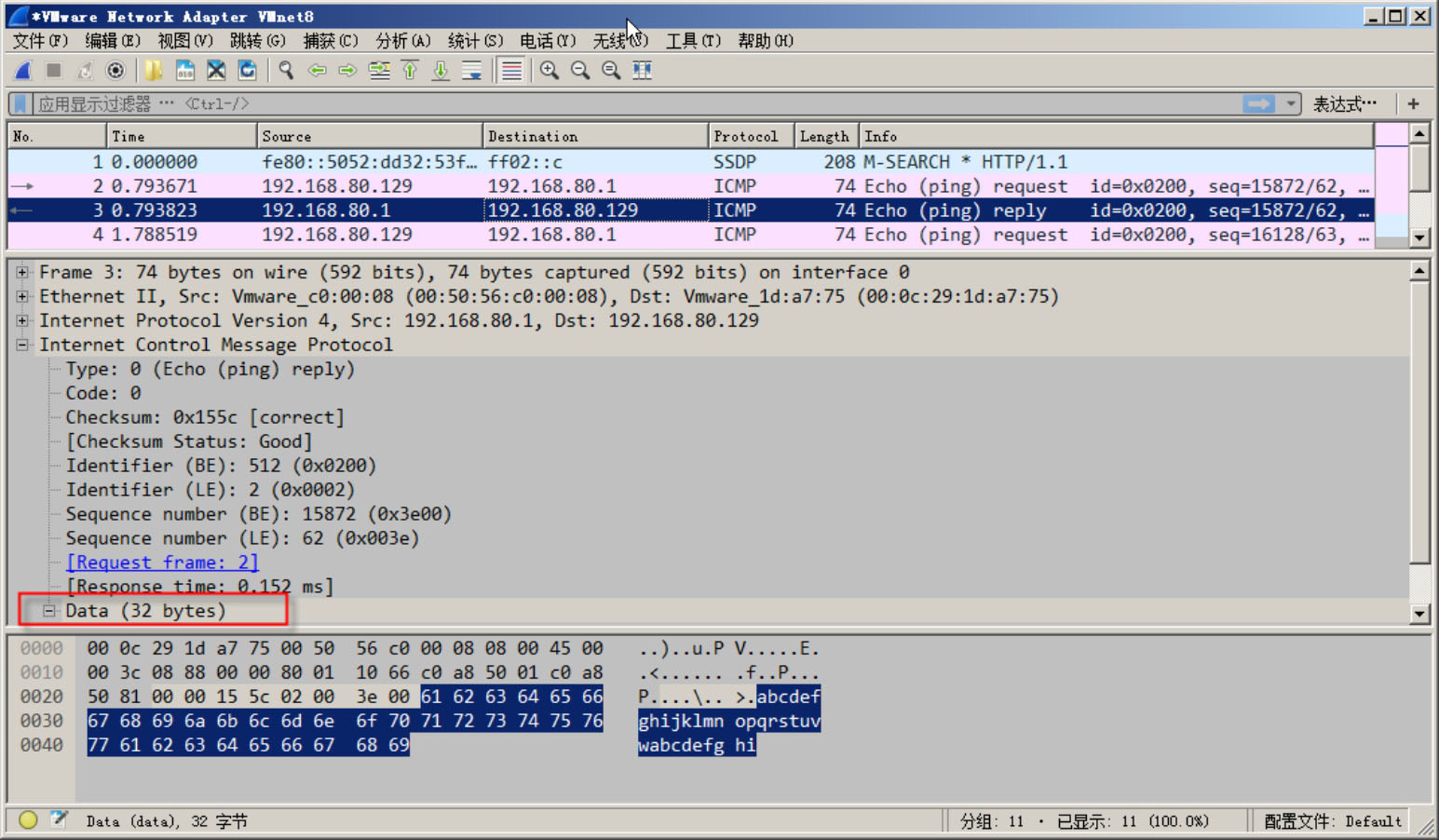Screen dimensions: 1439x840
Task: Jump to last packet
Action: (x=441, y=70)
